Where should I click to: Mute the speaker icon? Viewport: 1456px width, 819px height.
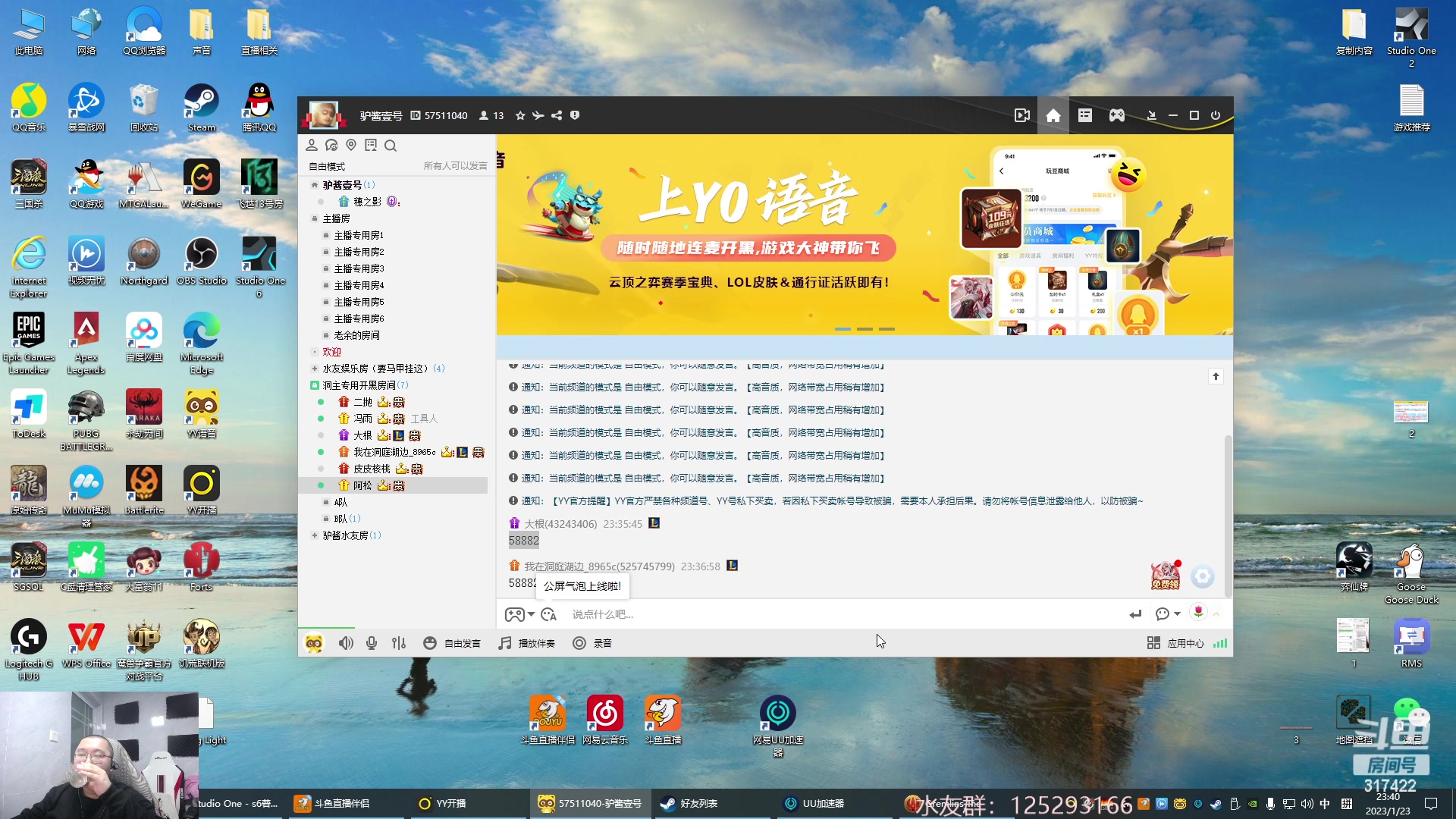(347, 642)
